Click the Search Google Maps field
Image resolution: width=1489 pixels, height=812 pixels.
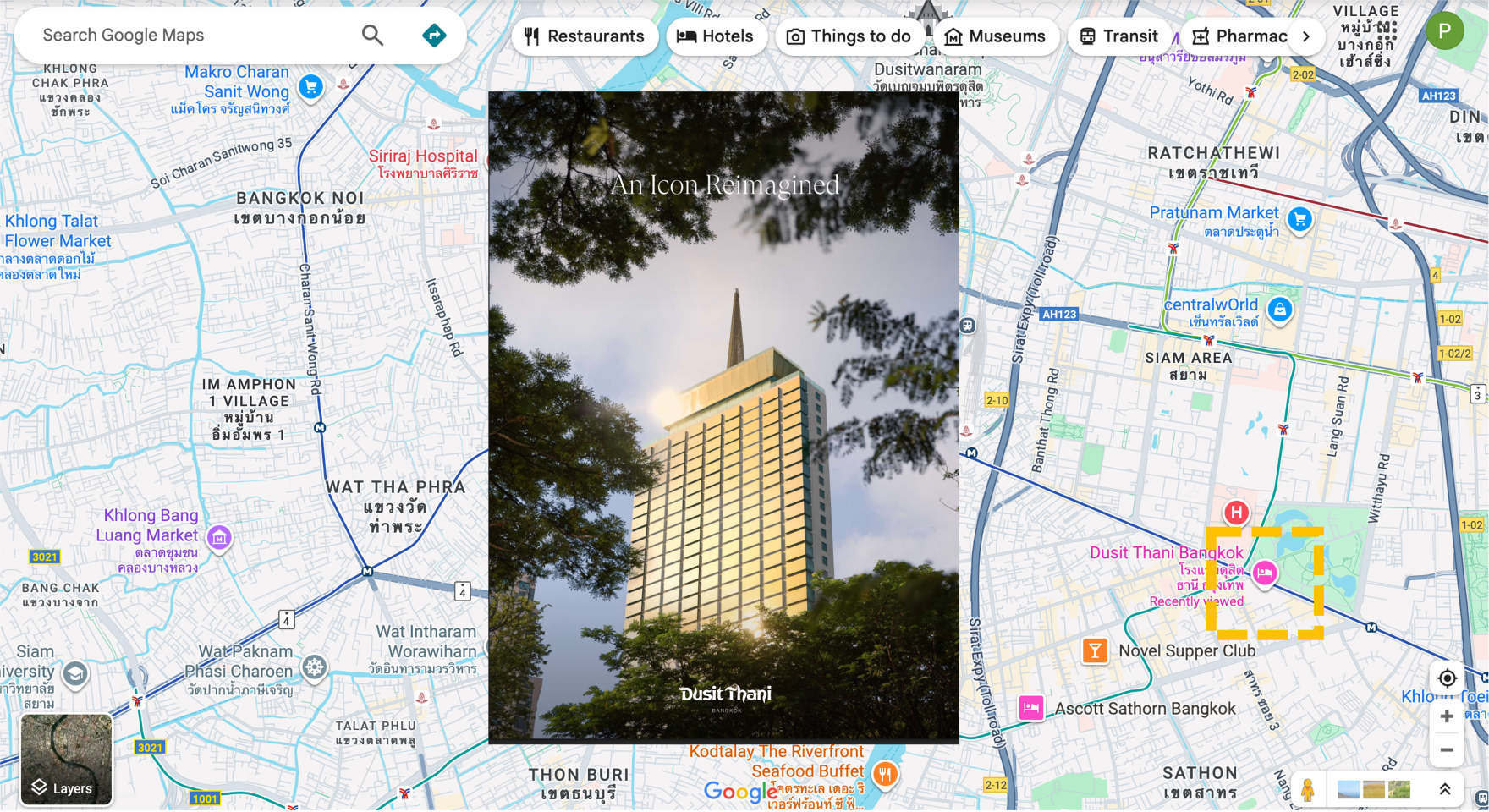[195, 36]
